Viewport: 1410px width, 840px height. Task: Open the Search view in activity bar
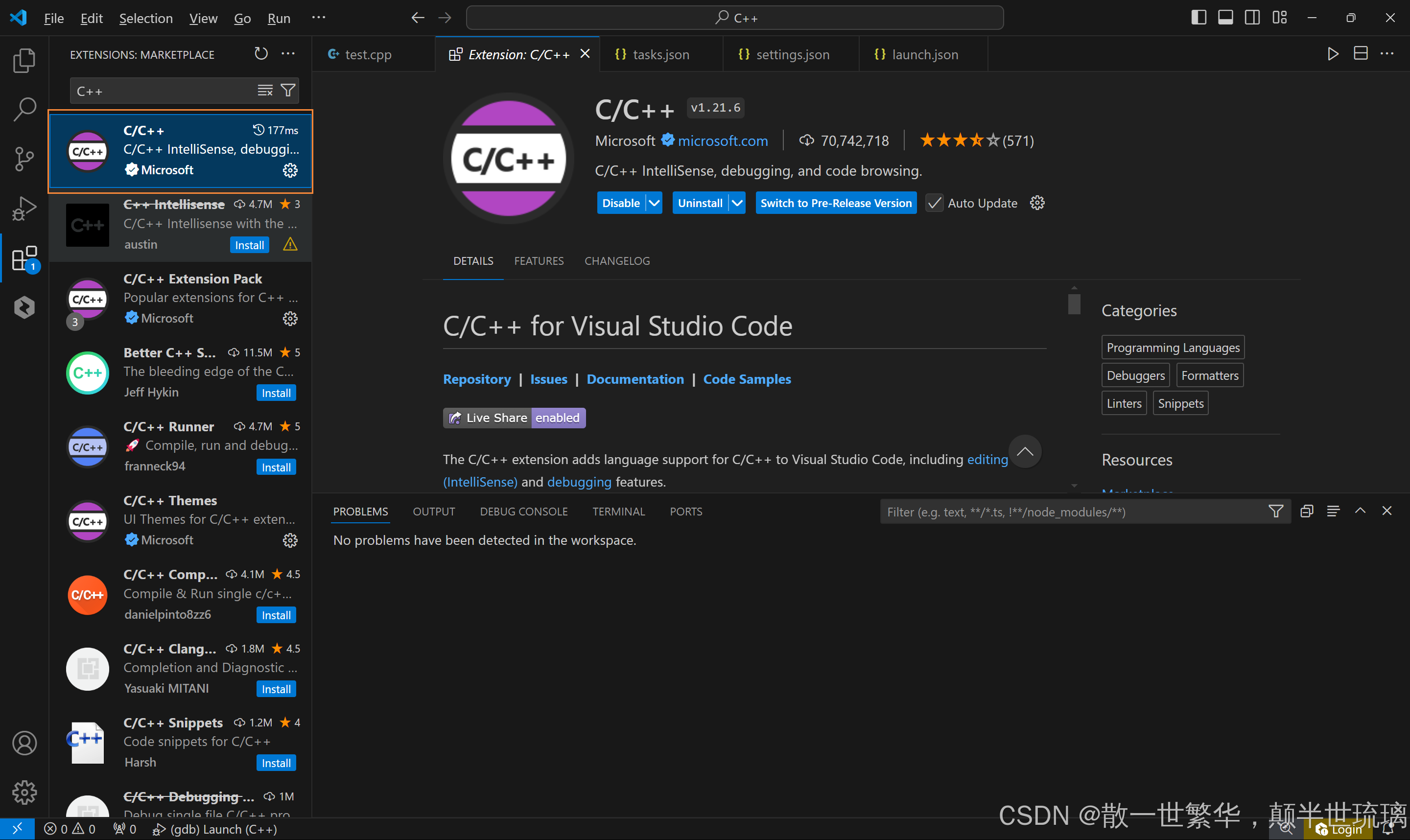[24, 109]
